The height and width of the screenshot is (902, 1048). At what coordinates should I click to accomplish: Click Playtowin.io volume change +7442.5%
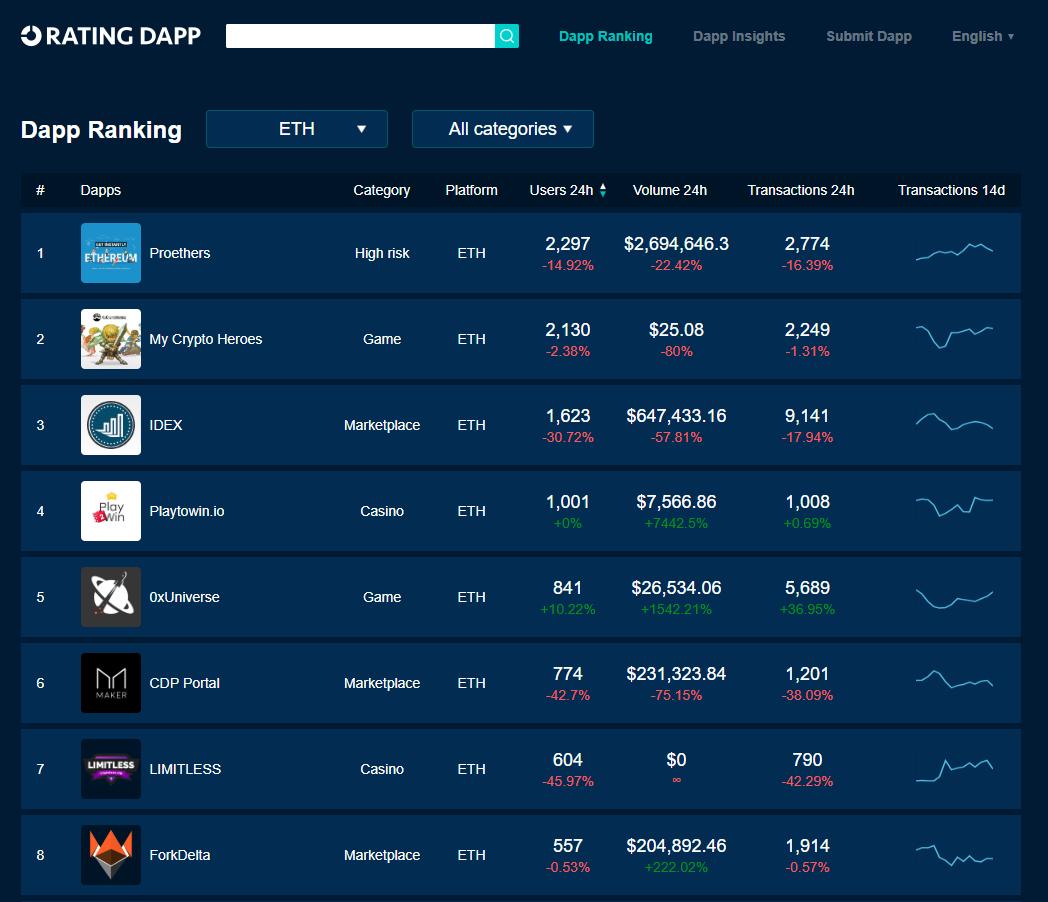(x=676, y=523)
